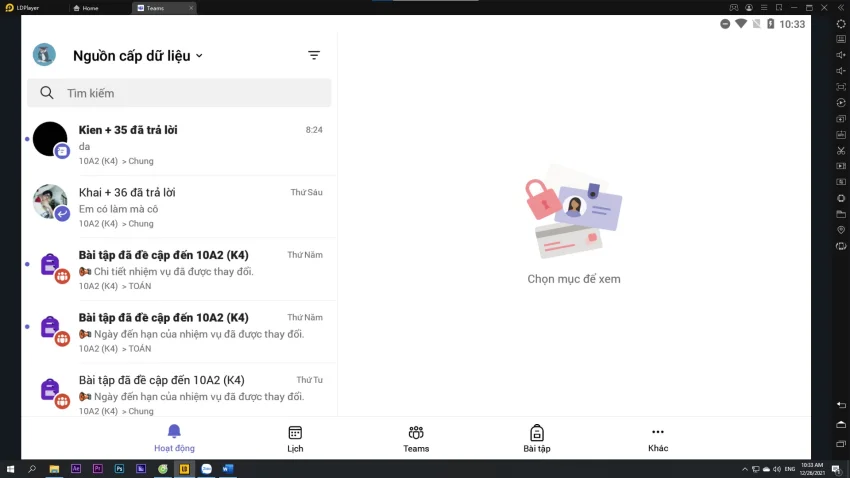Open Adobe After Effects from taskbar
This screenshot has height=478, width=850.
pyautogui.click(x=76, y=469)
